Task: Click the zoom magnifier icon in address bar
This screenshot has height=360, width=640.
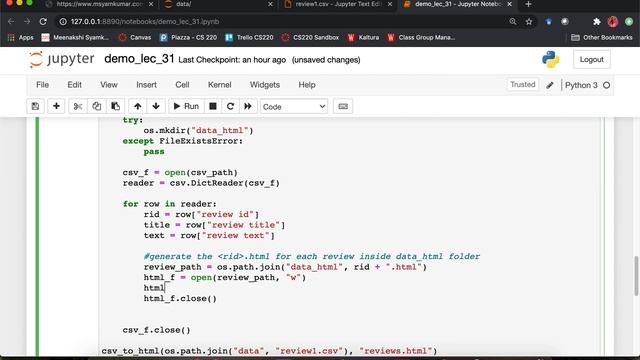Action: (513, 22)
